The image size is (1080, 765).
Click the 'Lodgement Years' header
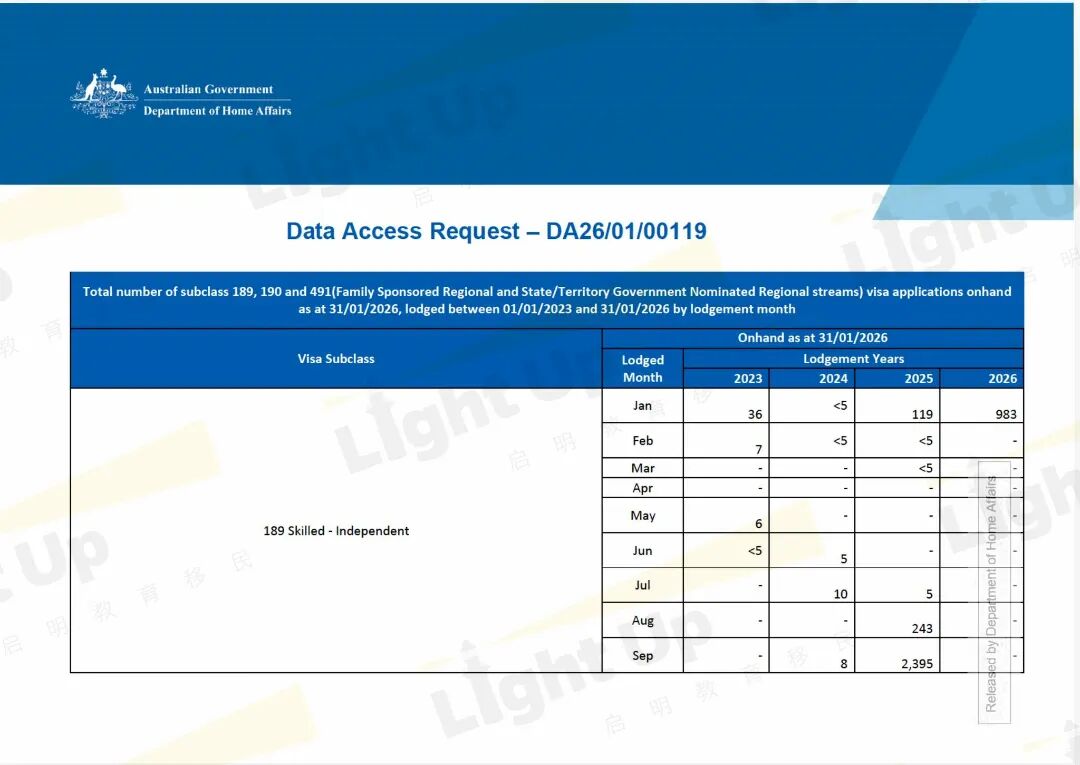[853, 358]
